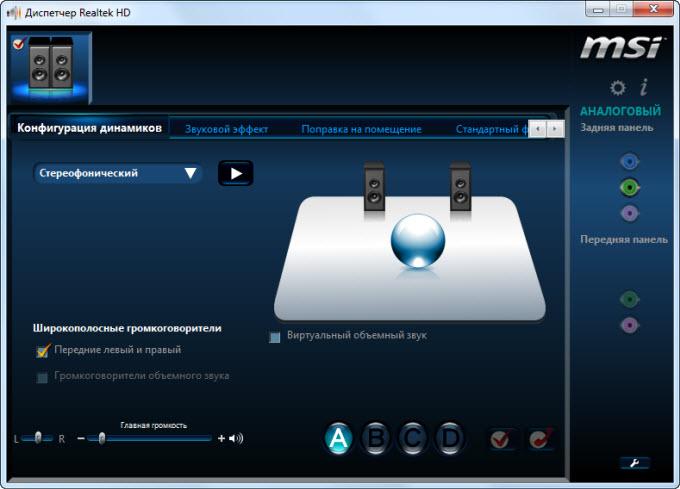
Task: Click green front panel jack
Action: 629,299
